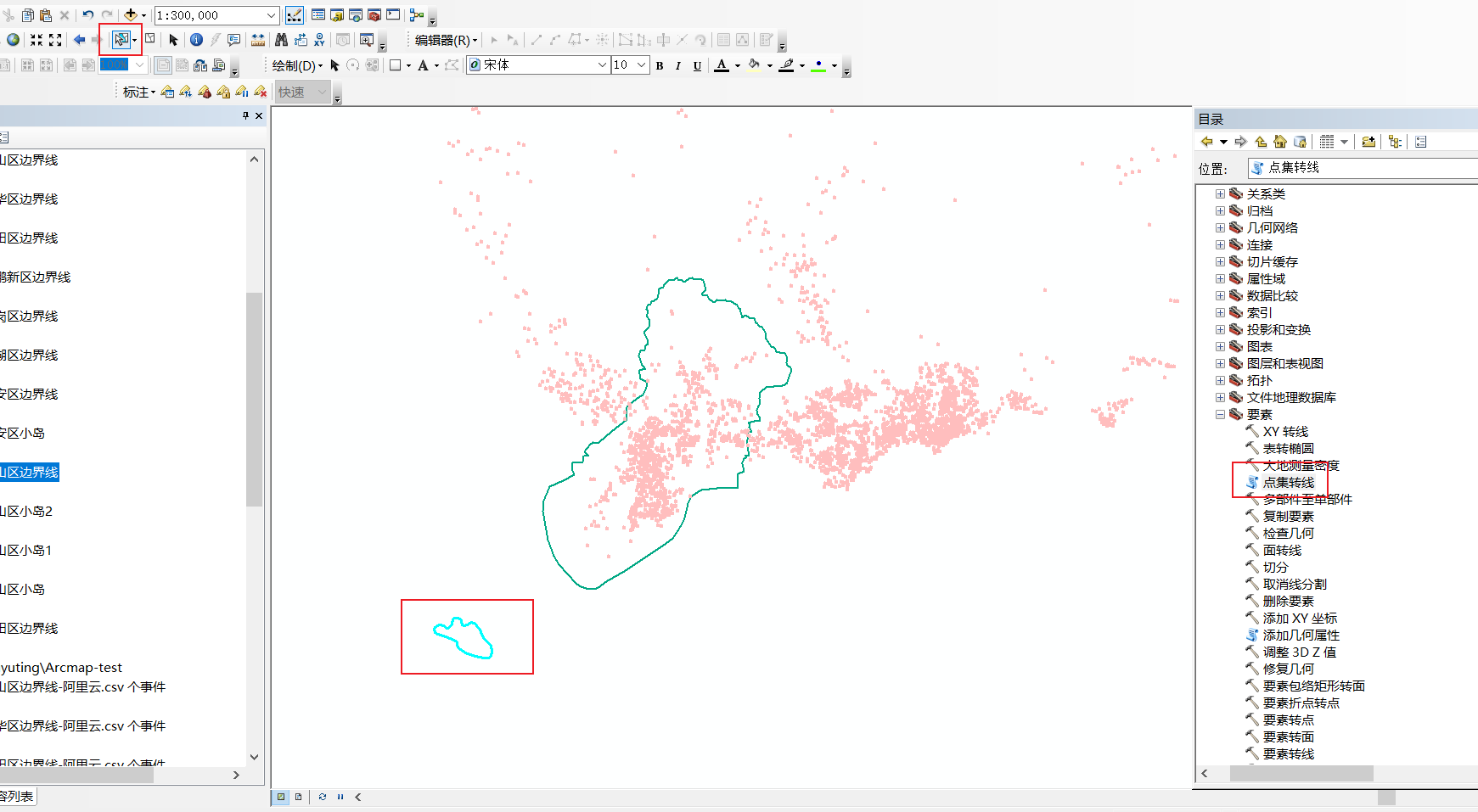Click the Home folder icon in Catalog
1478x812 pixels.
[1279, 142]
